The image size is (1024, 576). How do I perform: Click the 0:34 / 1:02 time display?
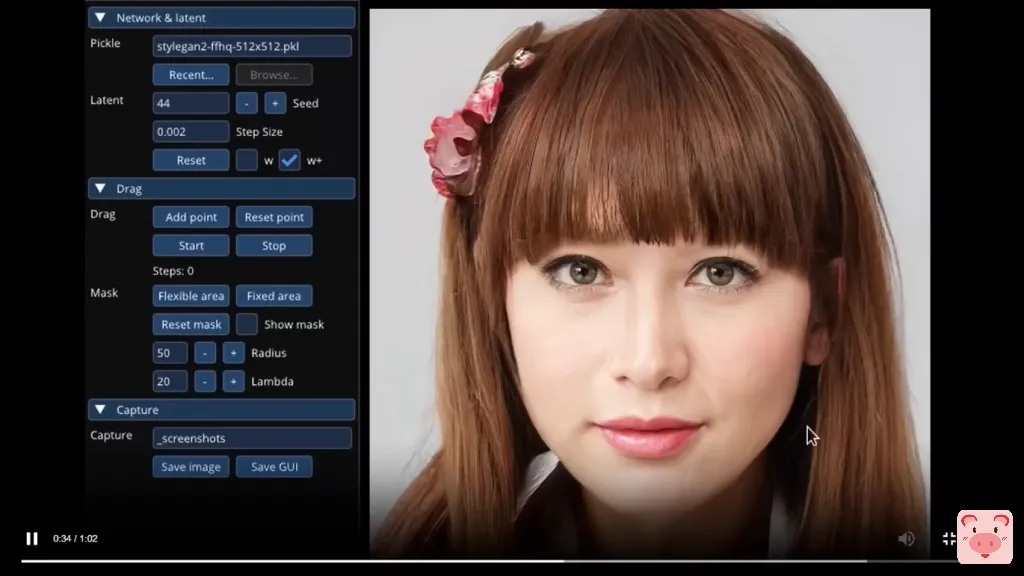point(75,539)
